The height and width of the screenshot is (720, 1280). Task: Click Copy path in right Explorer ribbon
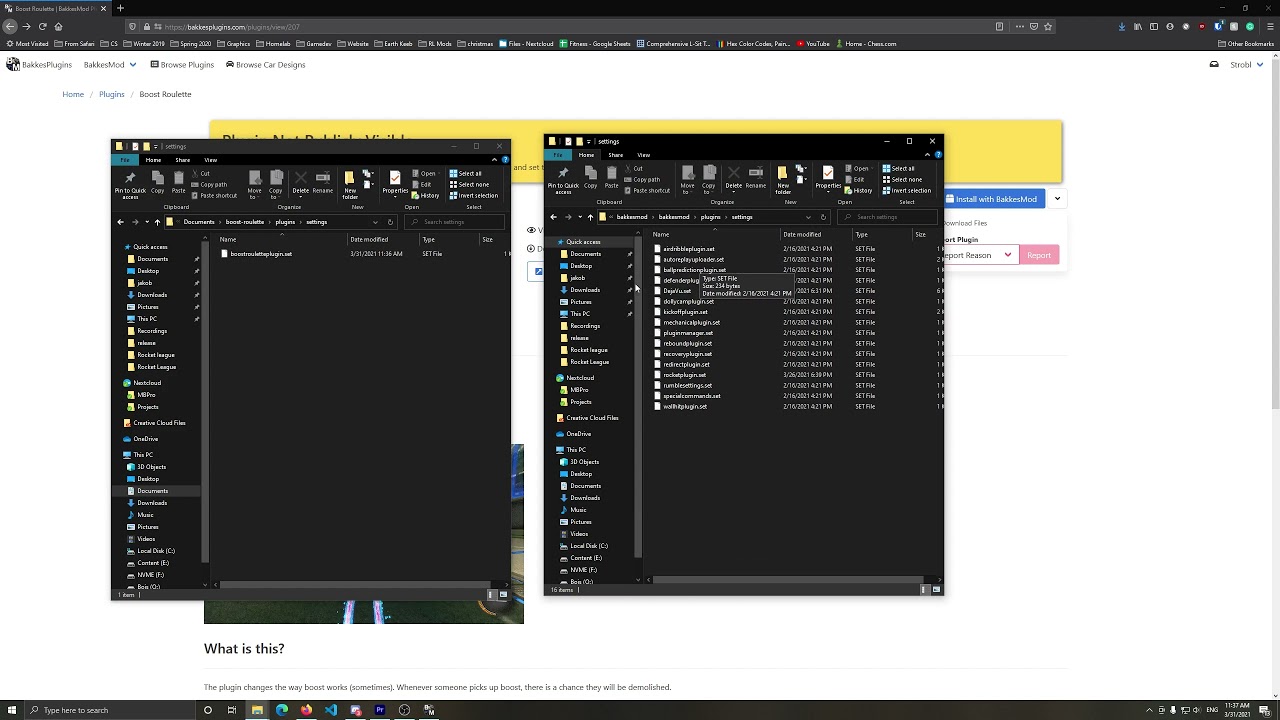point(642,180)
